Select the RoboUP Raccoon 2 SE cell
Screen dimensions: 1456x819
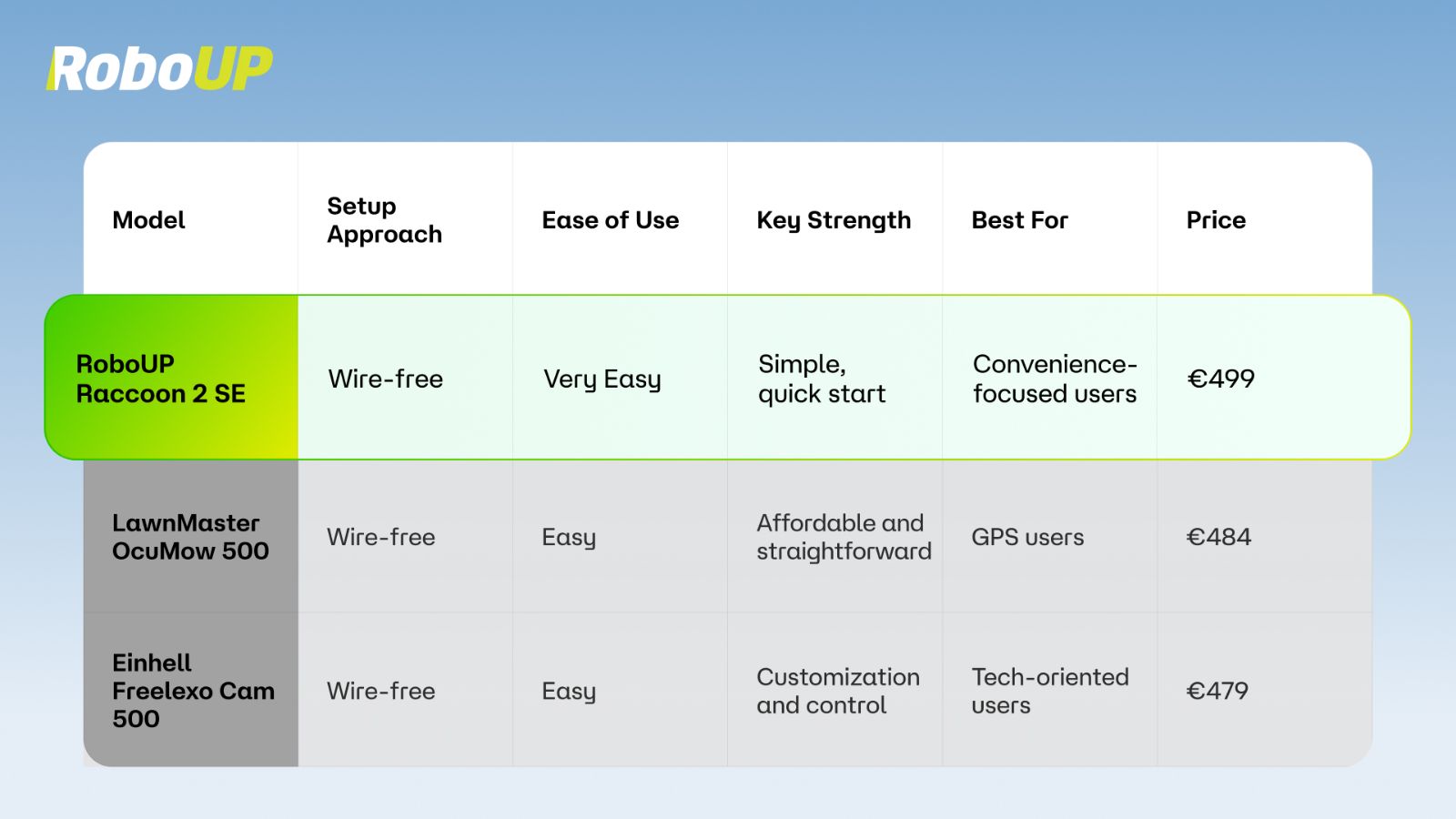(x=161, y=379)
